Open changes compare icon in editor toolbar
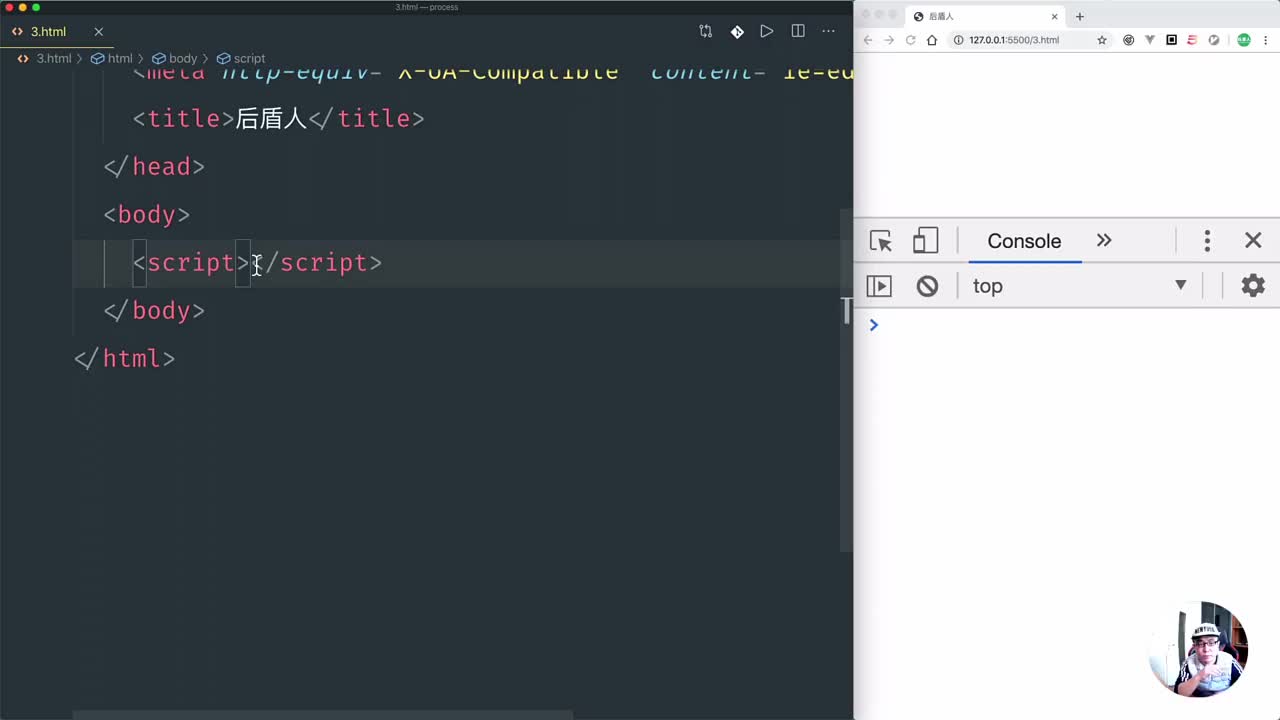The height and width of the screenshot is (720, 1280). [706, 31]
